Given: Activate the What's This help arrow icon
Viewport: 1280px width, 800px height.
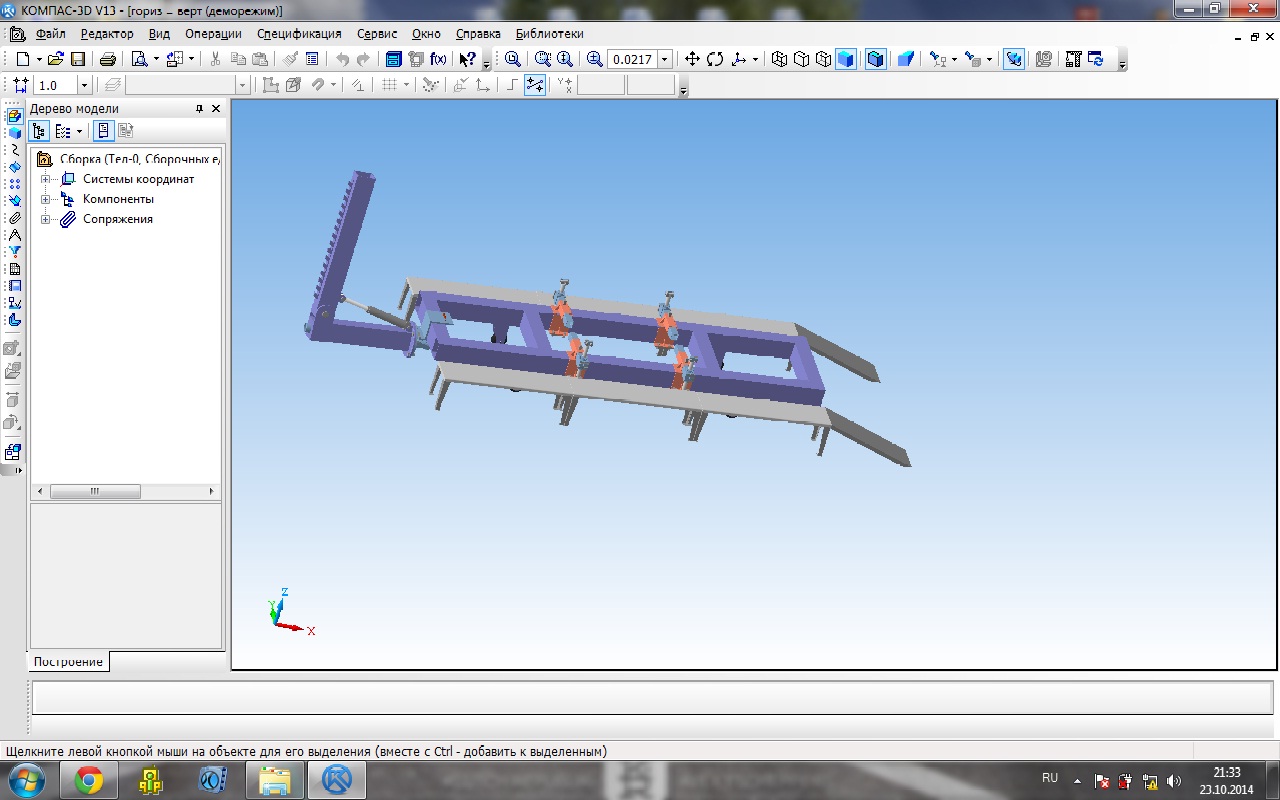Looking at the screenshot, I should (x=467, y=59).
